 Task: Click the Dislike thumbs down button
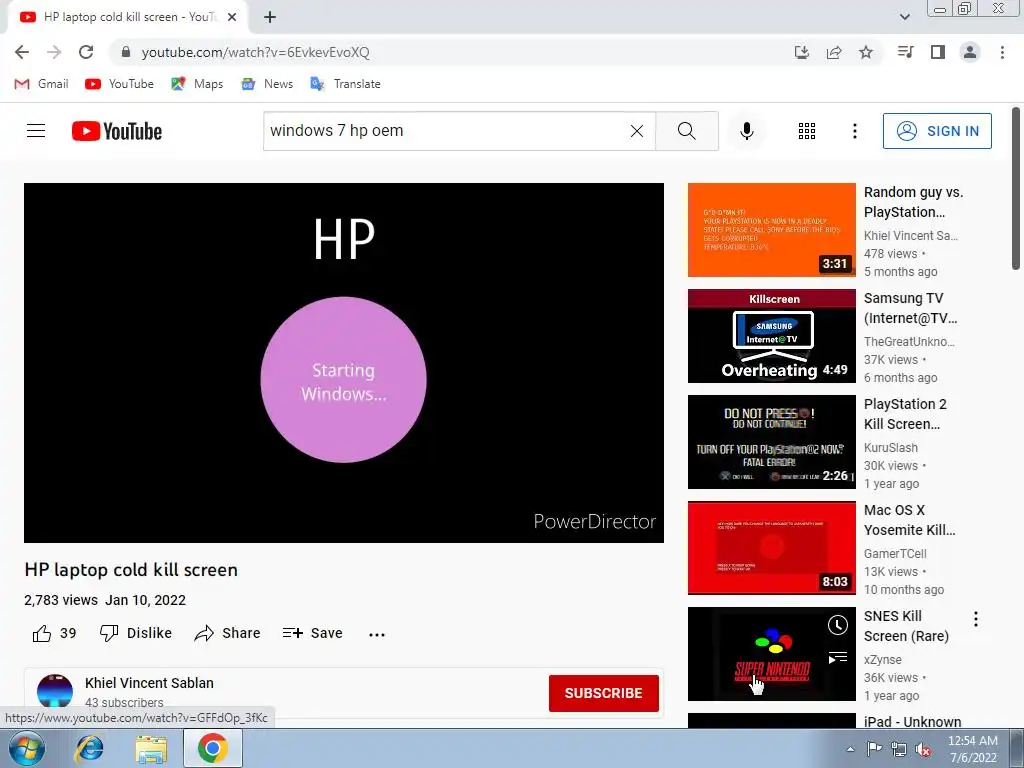pyautogui.click(x=135, y=633)
